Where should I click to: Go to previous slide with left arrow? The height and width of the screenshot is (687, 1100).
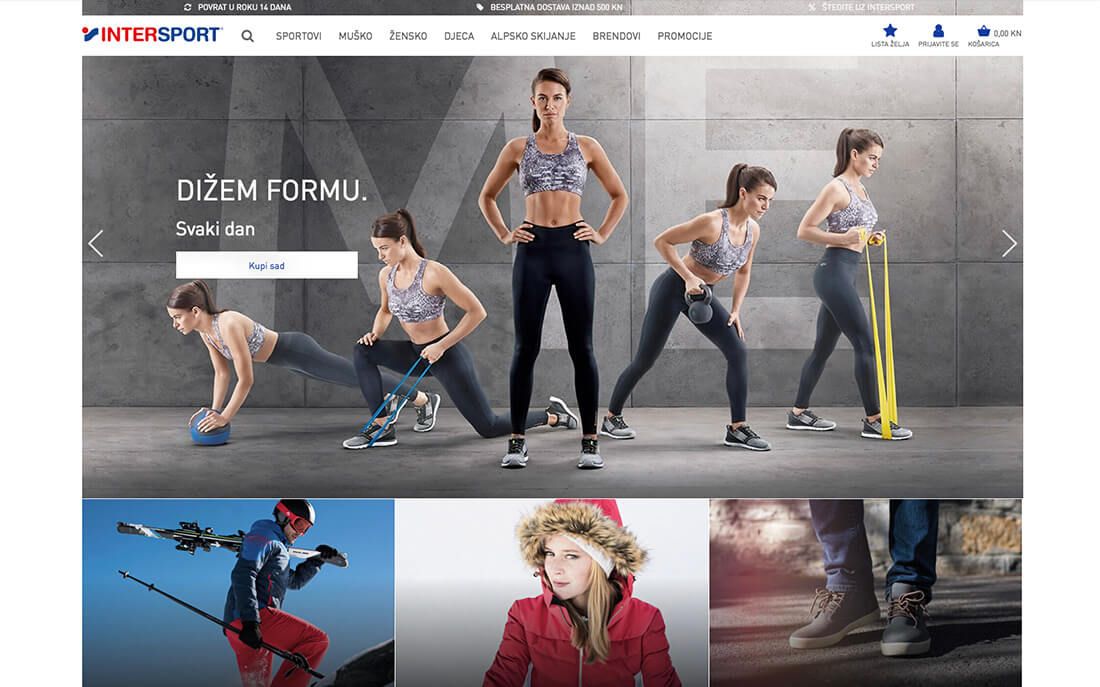pyautogui.click(x=96, y=243)
